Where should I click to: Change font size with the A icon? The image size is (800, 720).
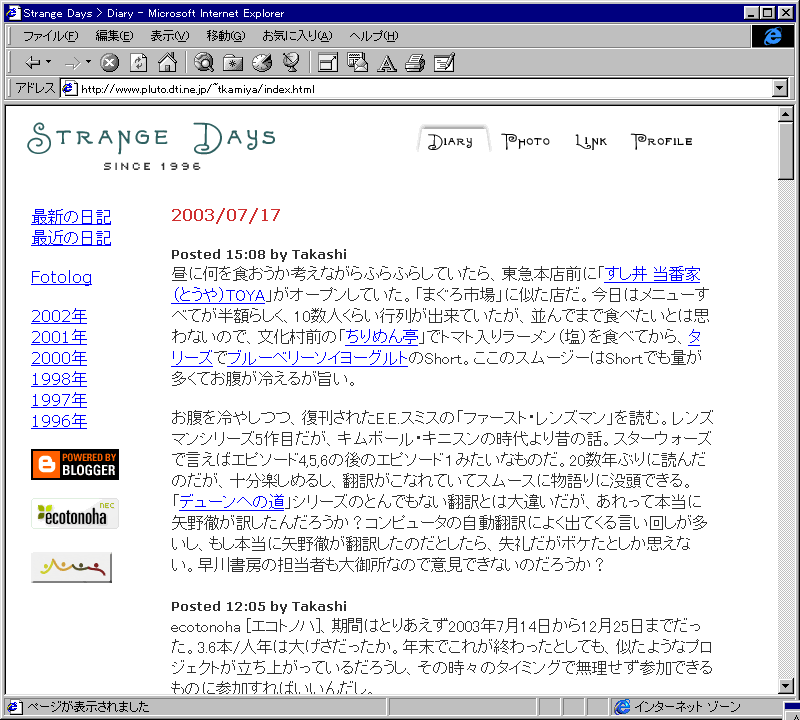point(386,63)
